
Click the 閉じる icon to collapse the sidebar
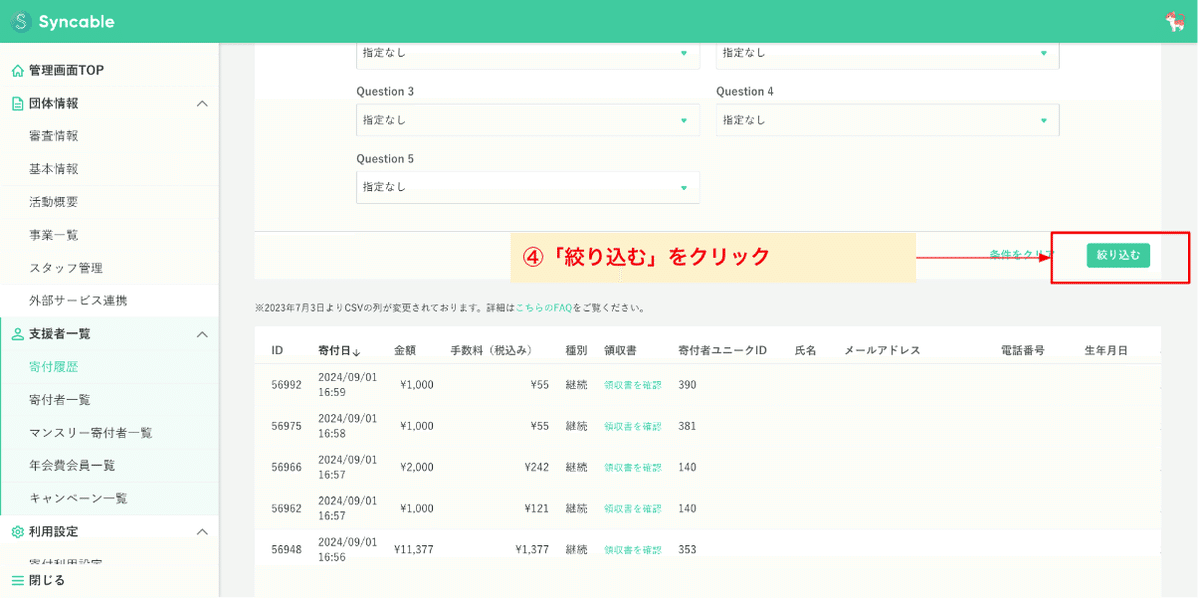(15, 581)
